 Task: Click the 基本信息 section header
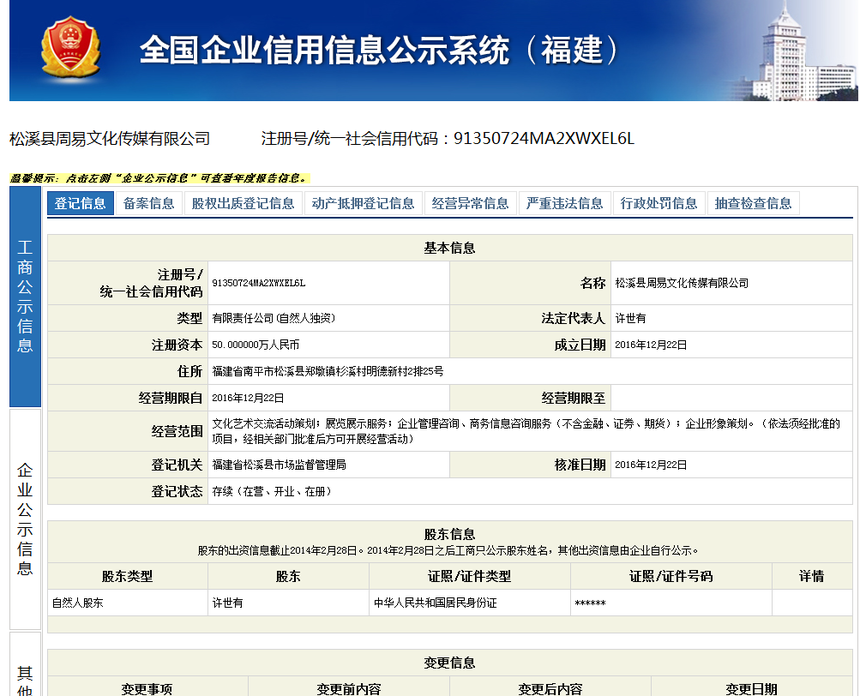[x=450, y=248]
